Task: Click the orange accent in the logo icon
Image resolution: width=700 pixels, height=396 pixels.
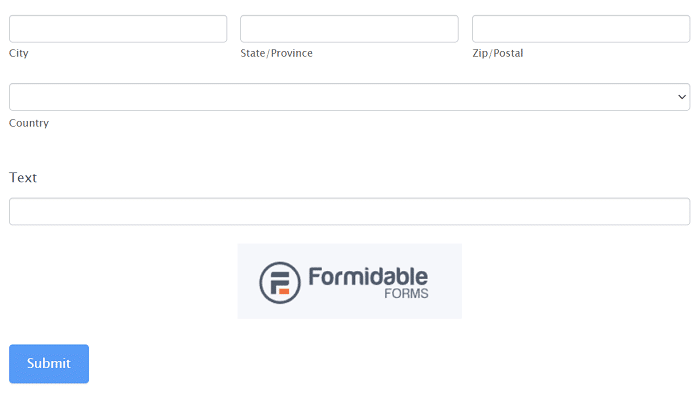Action: [284, 292]
